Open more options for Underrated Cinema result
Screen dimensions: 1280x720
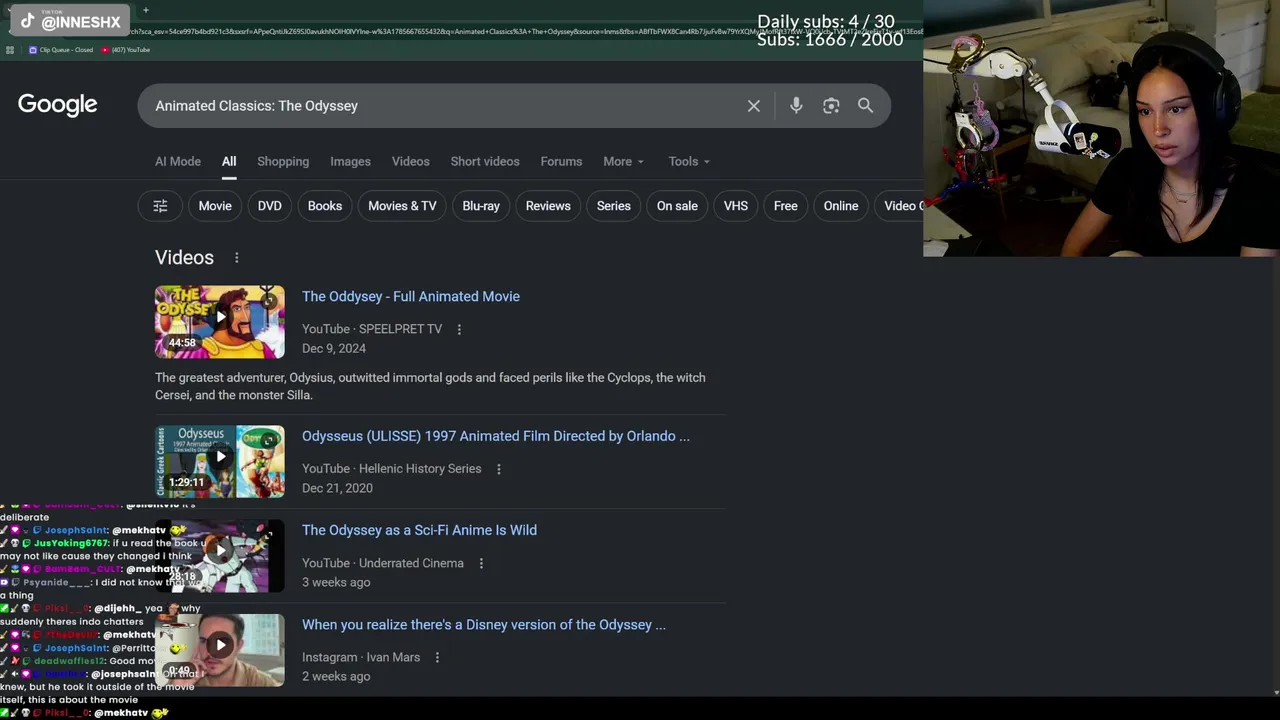click(481, 563)
